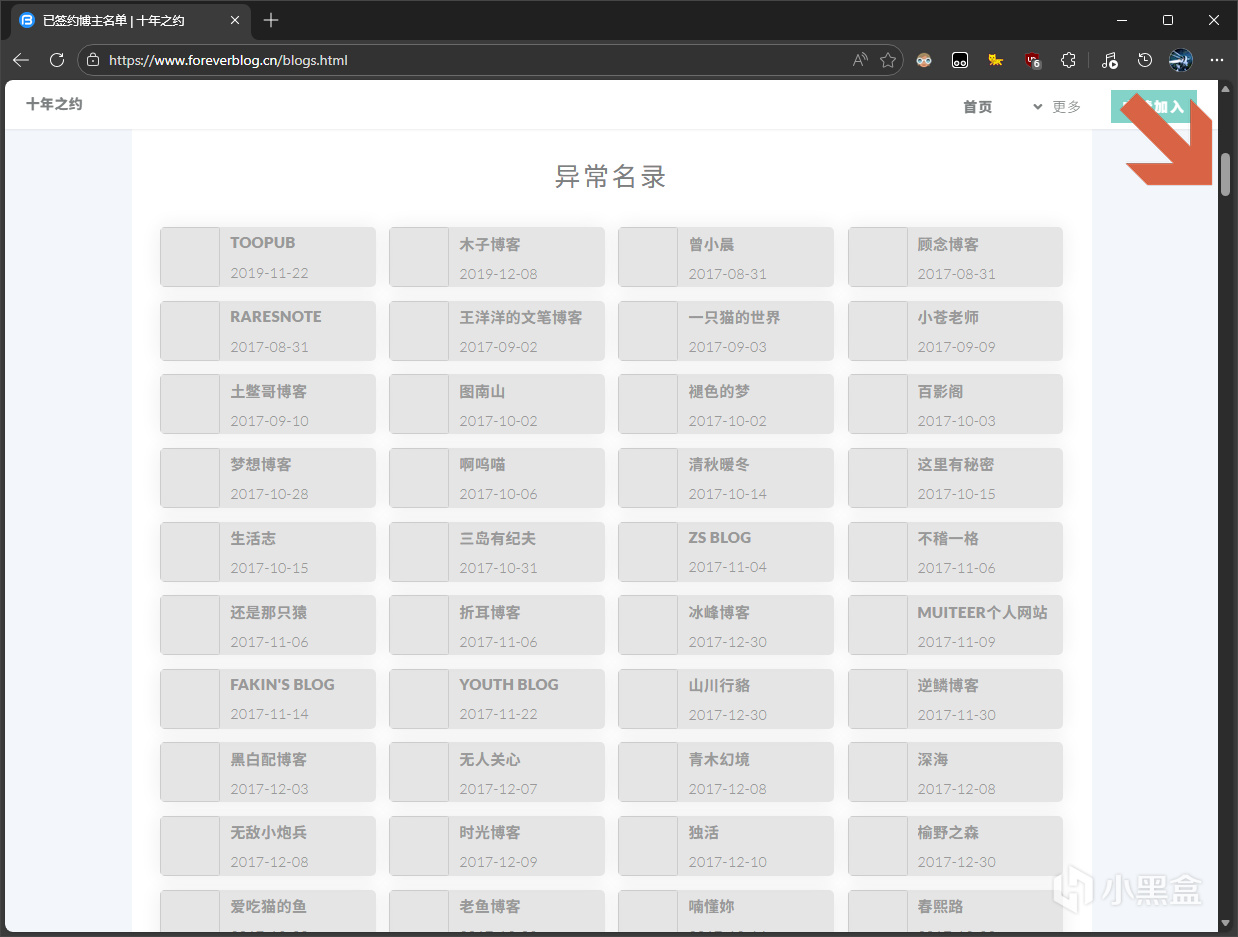Viewport: 1238px width, 937px height.
Task: Open the black square-face extension icon
Action: [960, 60]
